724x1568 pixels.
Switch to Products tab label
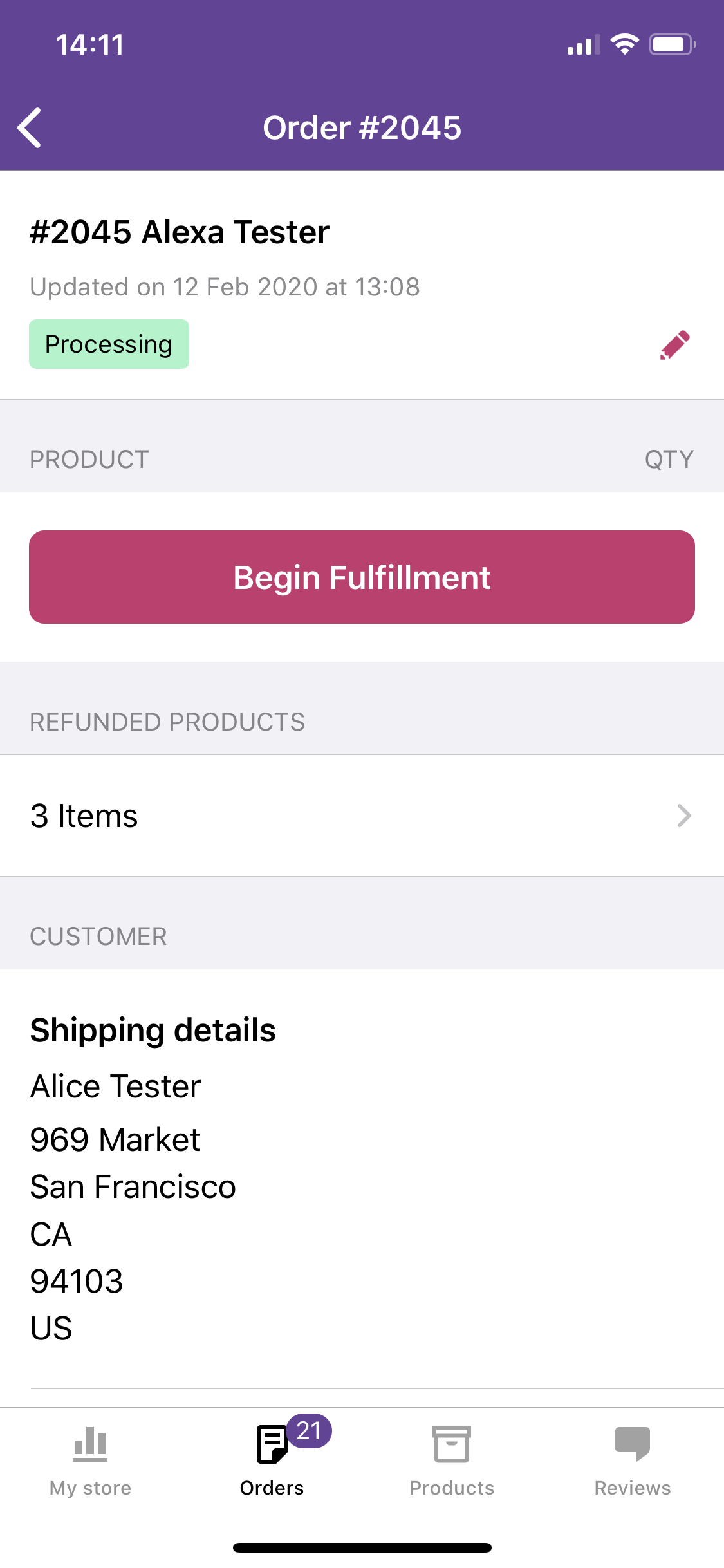452,1488
